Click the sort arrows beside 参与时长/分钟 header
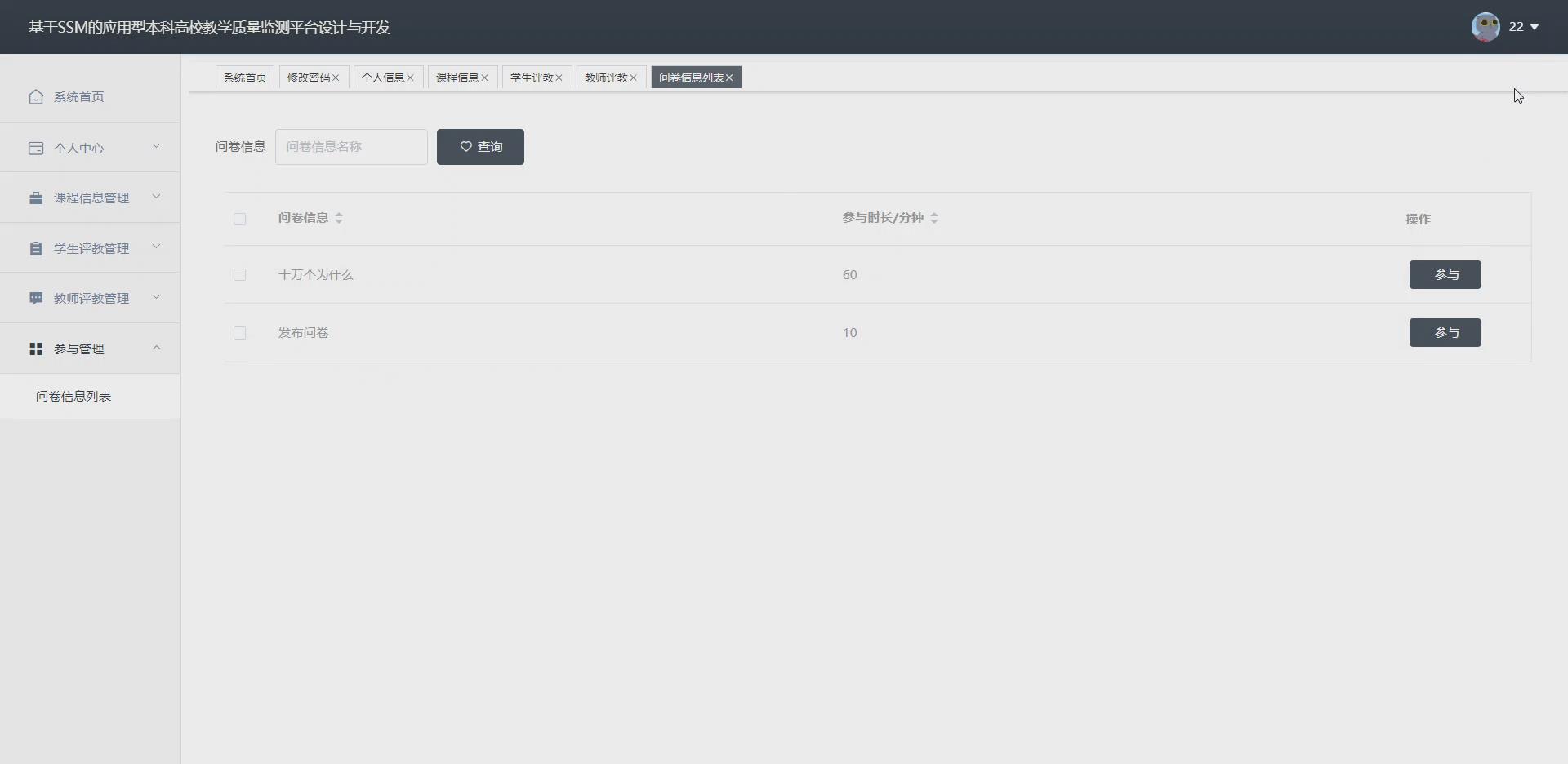The height and width of the screenshot is (764, 1568). point(935,218)
